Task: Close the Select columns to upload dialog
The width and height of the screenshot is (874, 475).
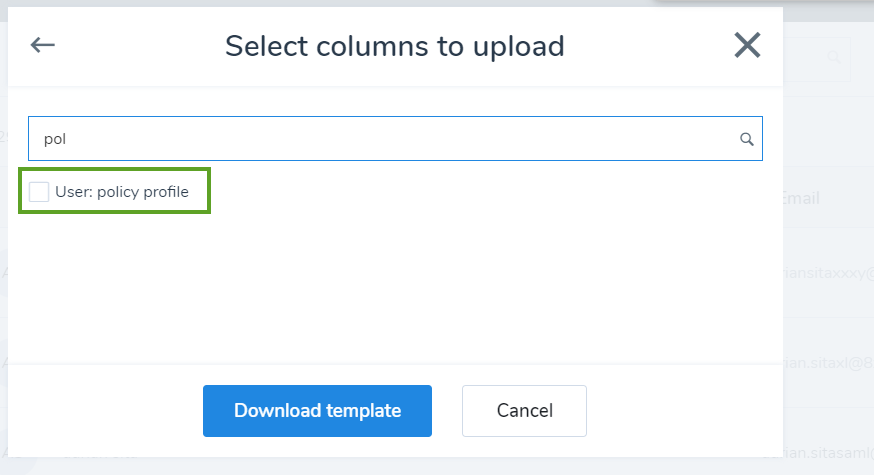Action: (x=747, y=45)
